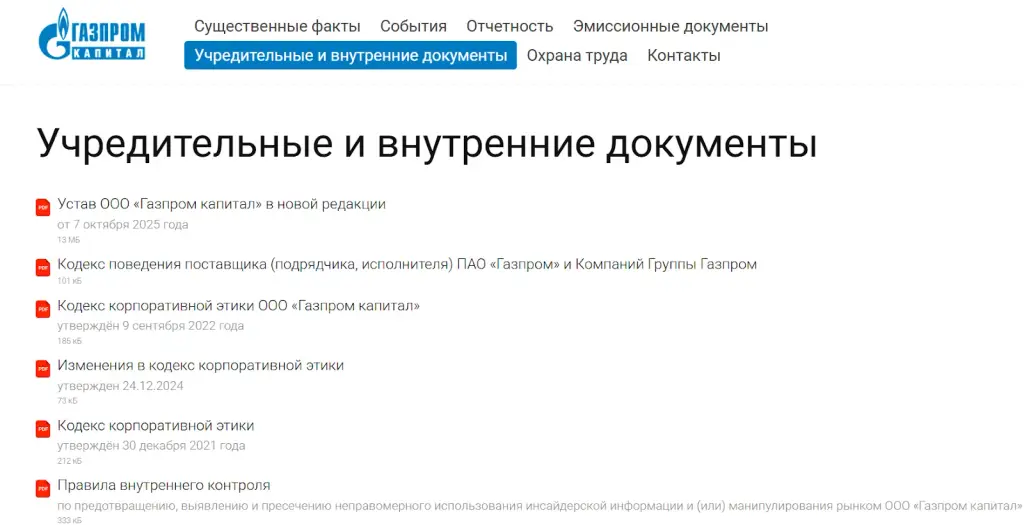This screenshot has height=525, width=1024.
Task: Open Кодекс корпоративной этики ООО «Газпром капитал» link
Action: (x=238, y=306)
